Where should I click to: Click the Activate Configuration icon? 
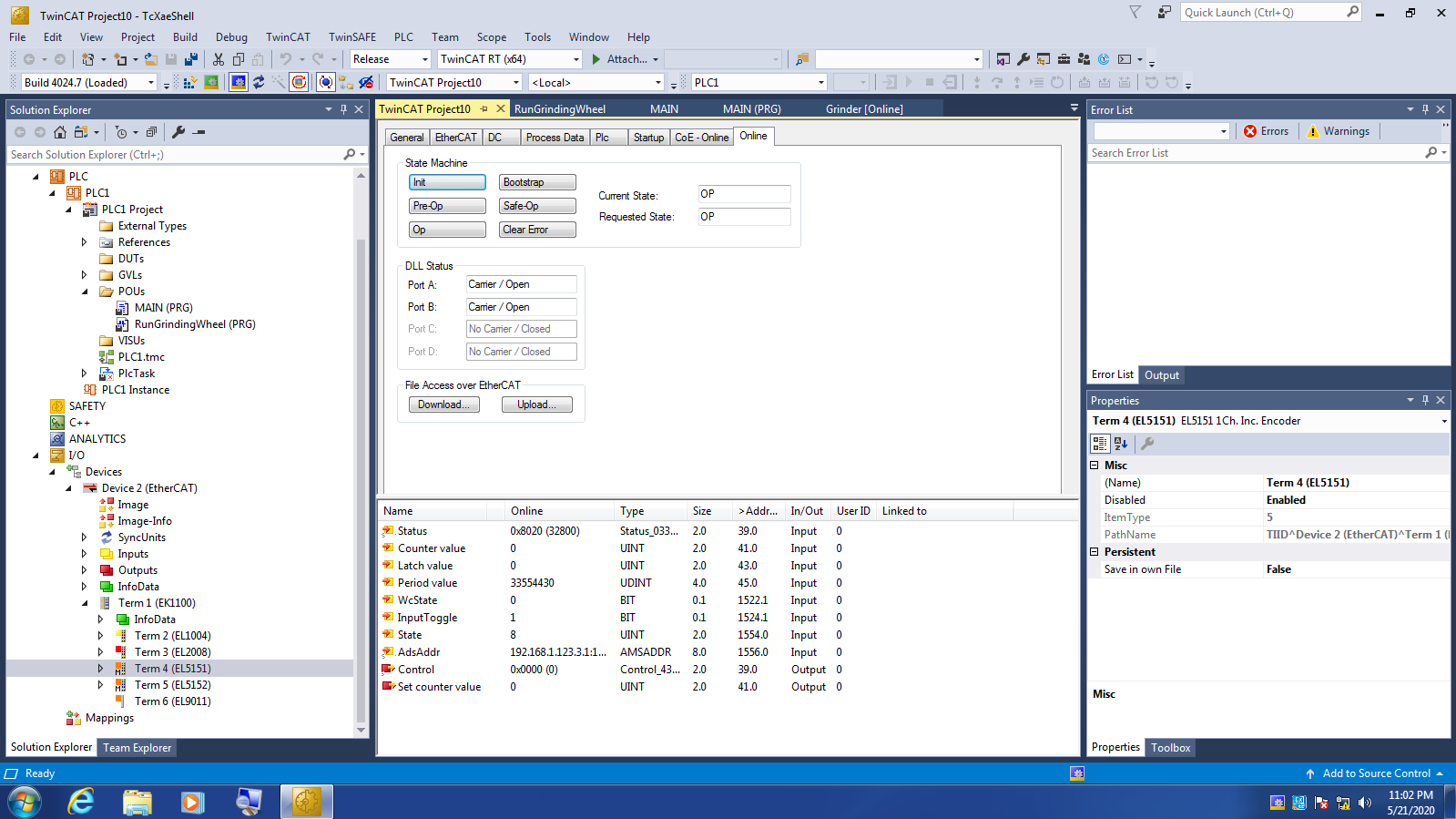pos(190,83)
